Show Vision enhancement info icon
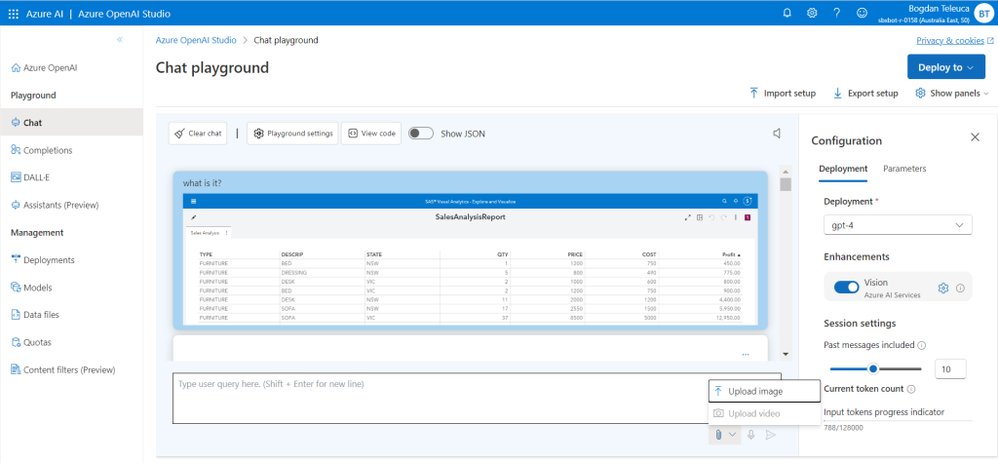 [960, 288]
